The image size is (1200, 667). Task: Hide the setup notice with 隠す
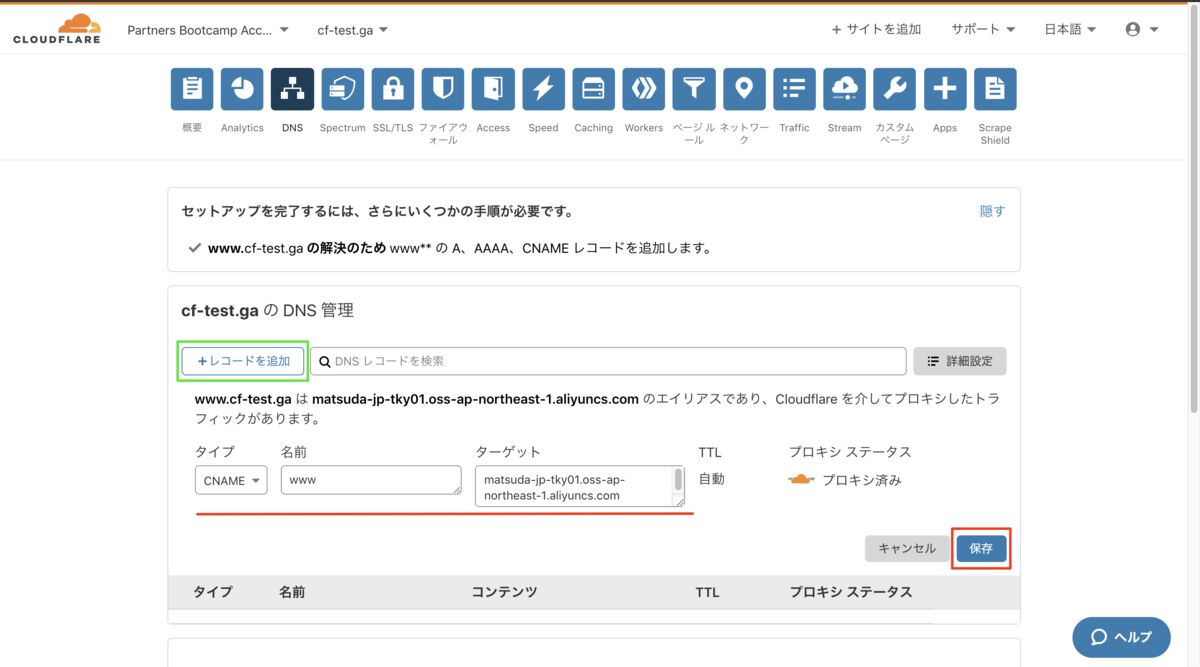[x=992, y=211]
